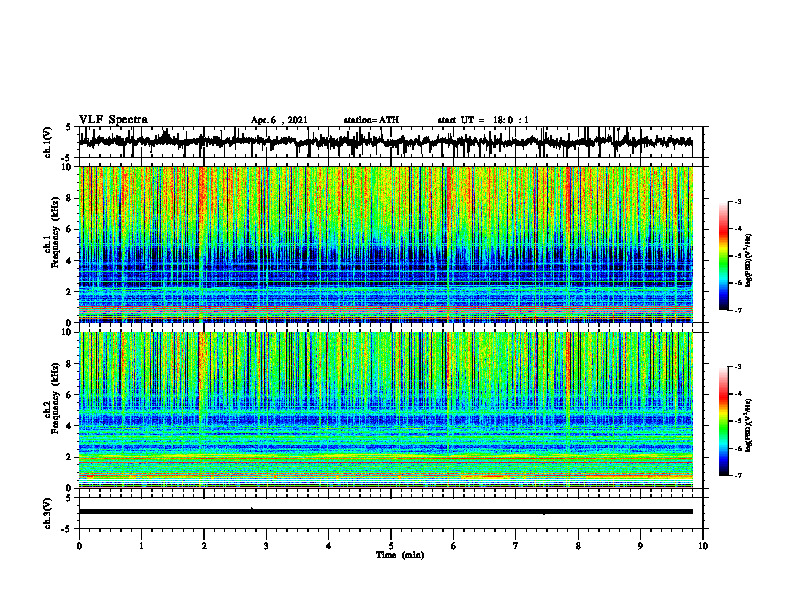Click the time axis tick label "0"
This screenshot has height=612, width=792.
(79, 546)
